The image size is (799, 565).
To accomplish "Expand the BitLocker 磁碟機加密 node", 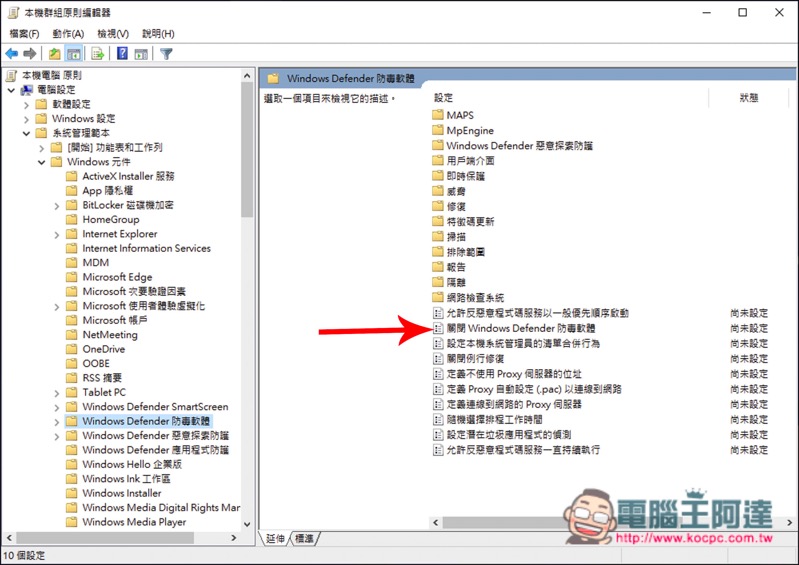I will [x=57, y=206].
